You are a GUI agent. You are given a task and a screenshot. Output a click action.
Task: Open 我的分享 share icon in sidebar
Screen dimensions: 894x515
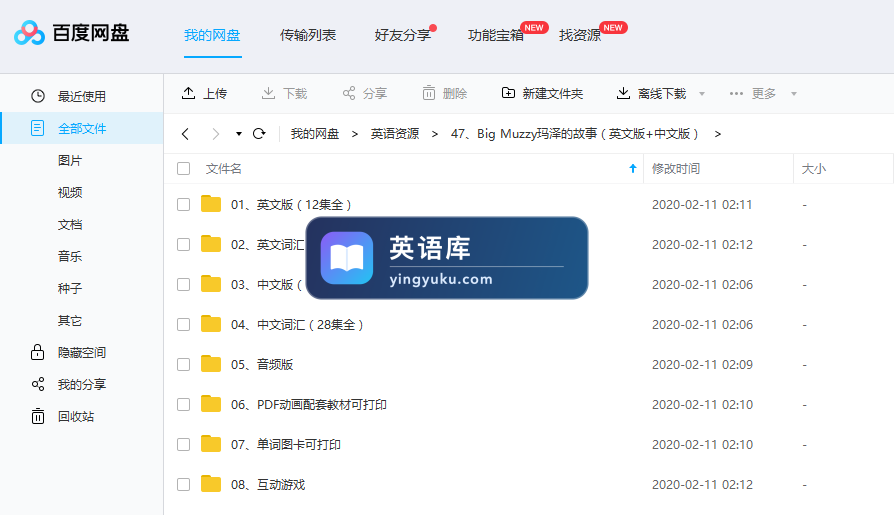[38, 384]
